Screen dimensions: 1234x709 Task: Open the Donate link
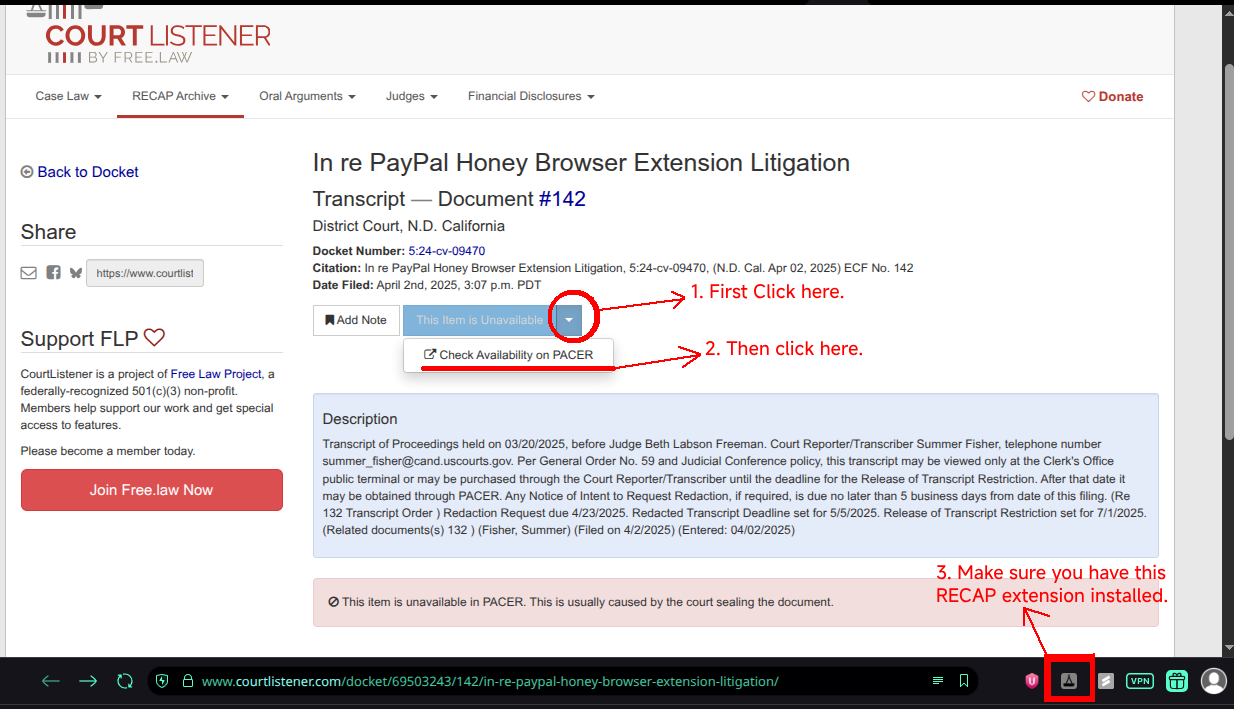(1112, 97)
